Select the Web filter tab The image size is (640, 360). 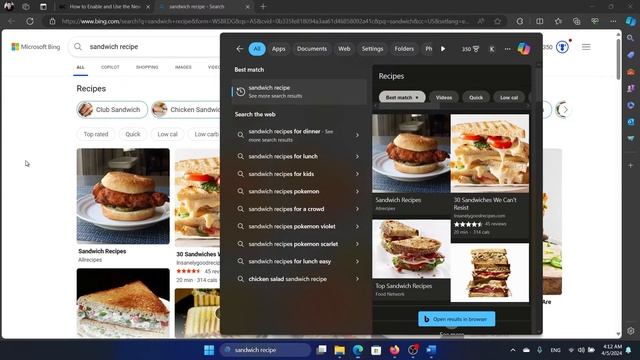coord(344,49)
